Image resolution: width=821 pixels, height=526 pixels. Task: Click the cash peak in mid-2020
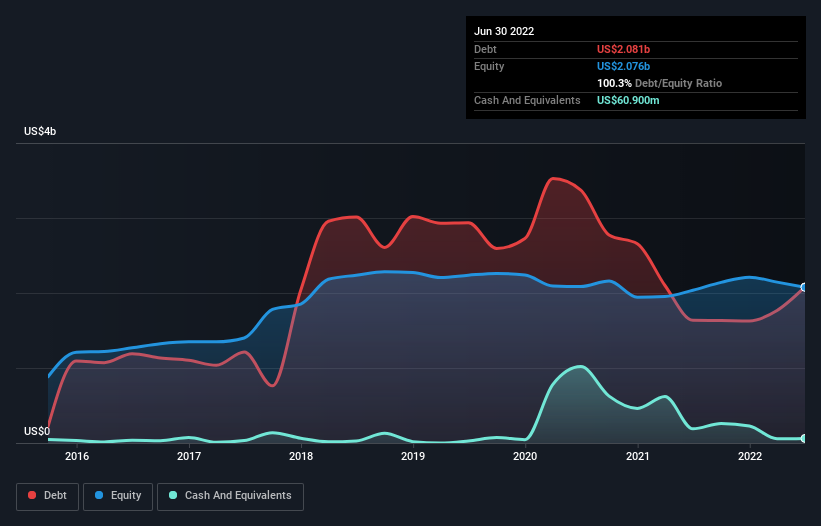point(580,366)
